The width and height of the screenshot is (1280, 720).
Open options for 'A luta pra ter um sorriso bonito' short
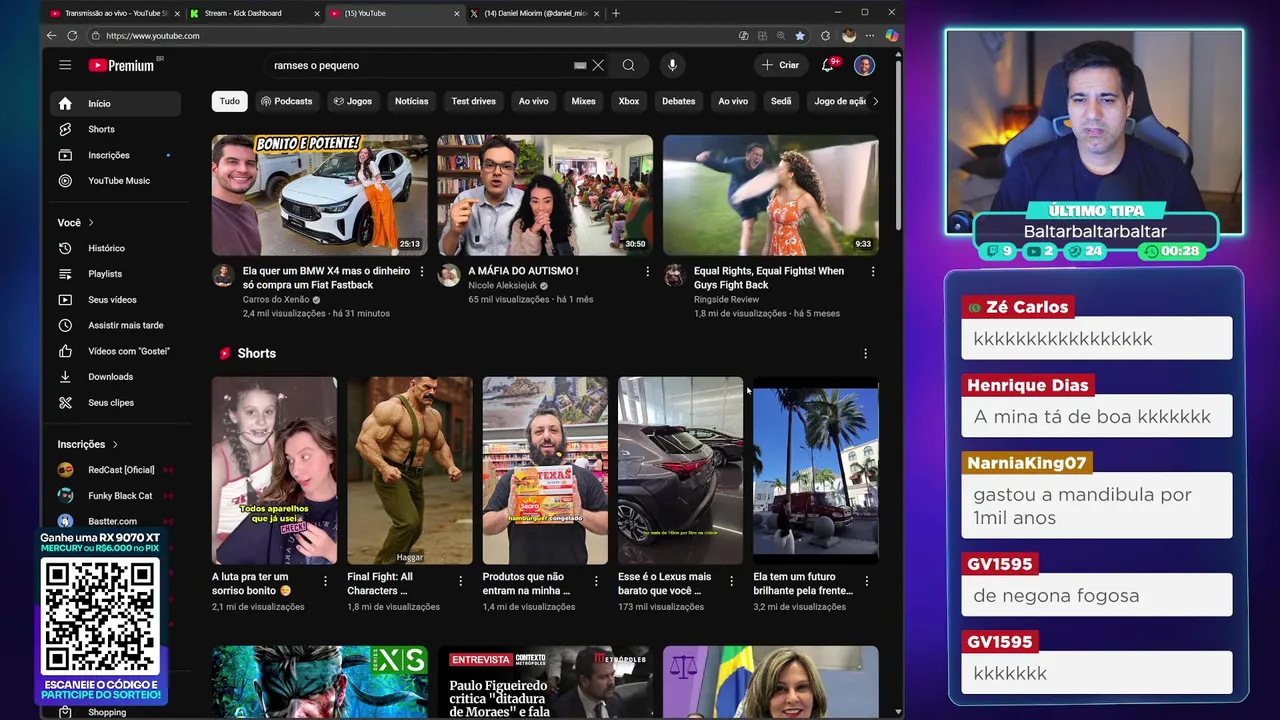[x=325, y=581]
